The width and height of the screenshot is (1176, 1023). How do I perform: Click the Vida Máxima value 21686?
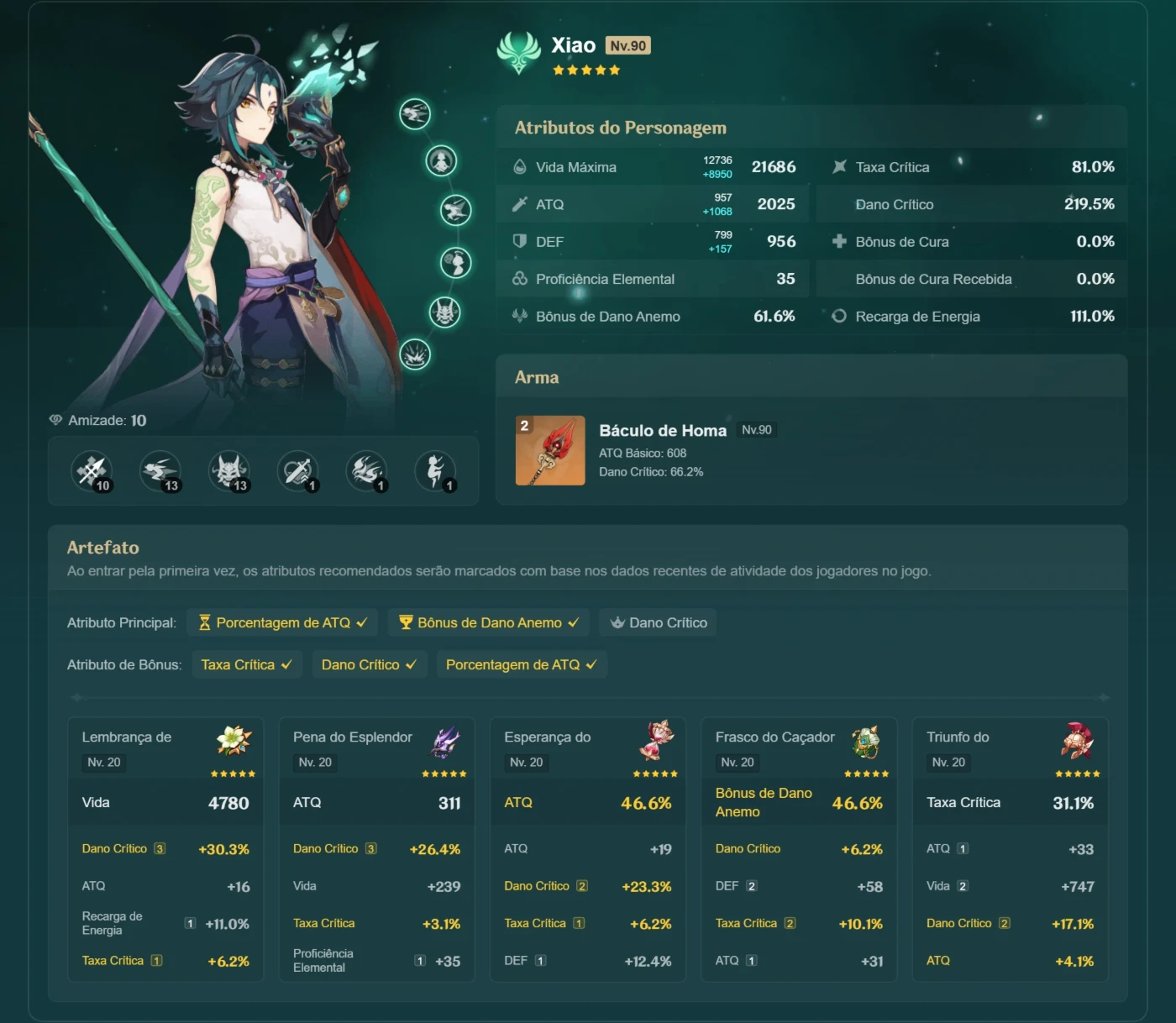point(774,167)
